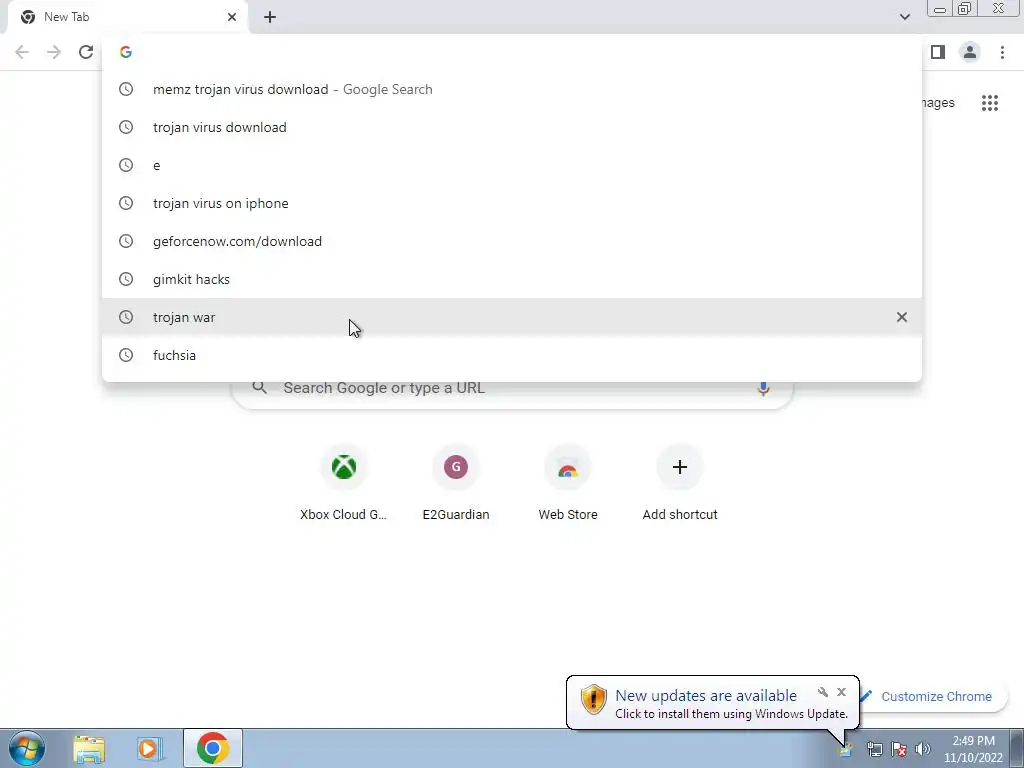Open the Web Store shortcut
Image resolution: width=1024 pixels, height=768 pixels.
[x=568, y=483]
